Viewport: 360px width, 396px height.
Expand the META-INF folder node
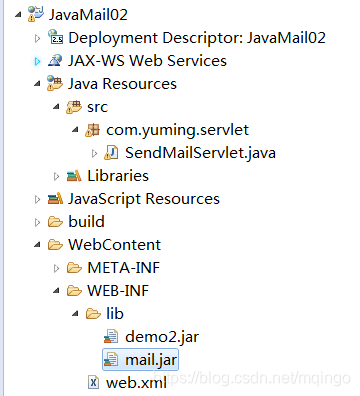pos(56,268)
